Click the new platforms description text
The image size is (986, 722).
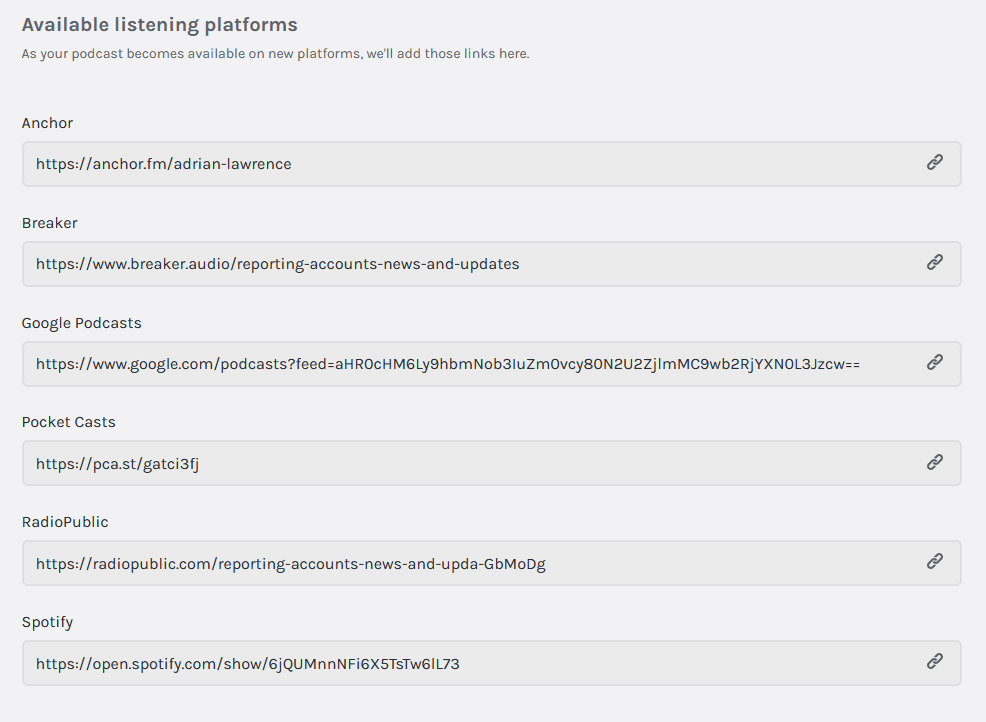[275, 54]
